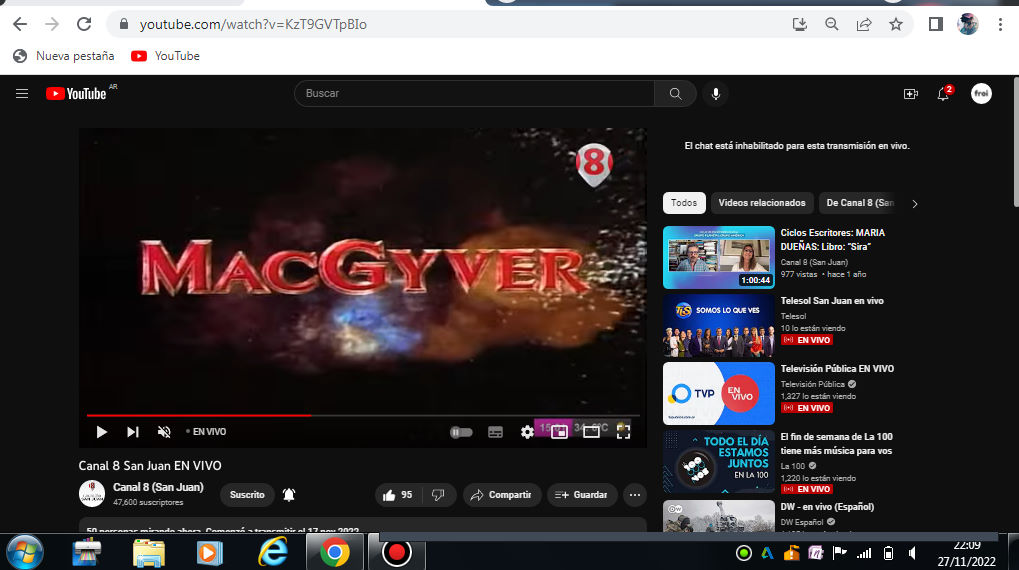Select the Videos relacionados chip
1019x570 pixels.
tap(762, 203)
